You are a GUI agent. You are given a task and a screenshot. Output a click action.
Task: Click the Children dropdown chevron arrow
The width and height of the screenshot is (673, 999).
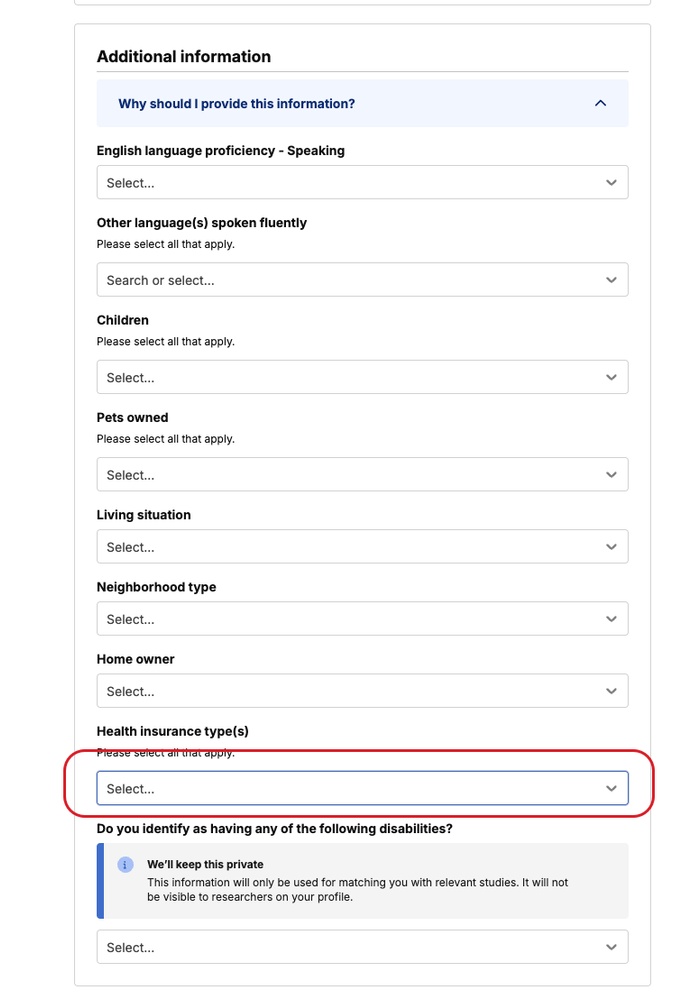611,377
